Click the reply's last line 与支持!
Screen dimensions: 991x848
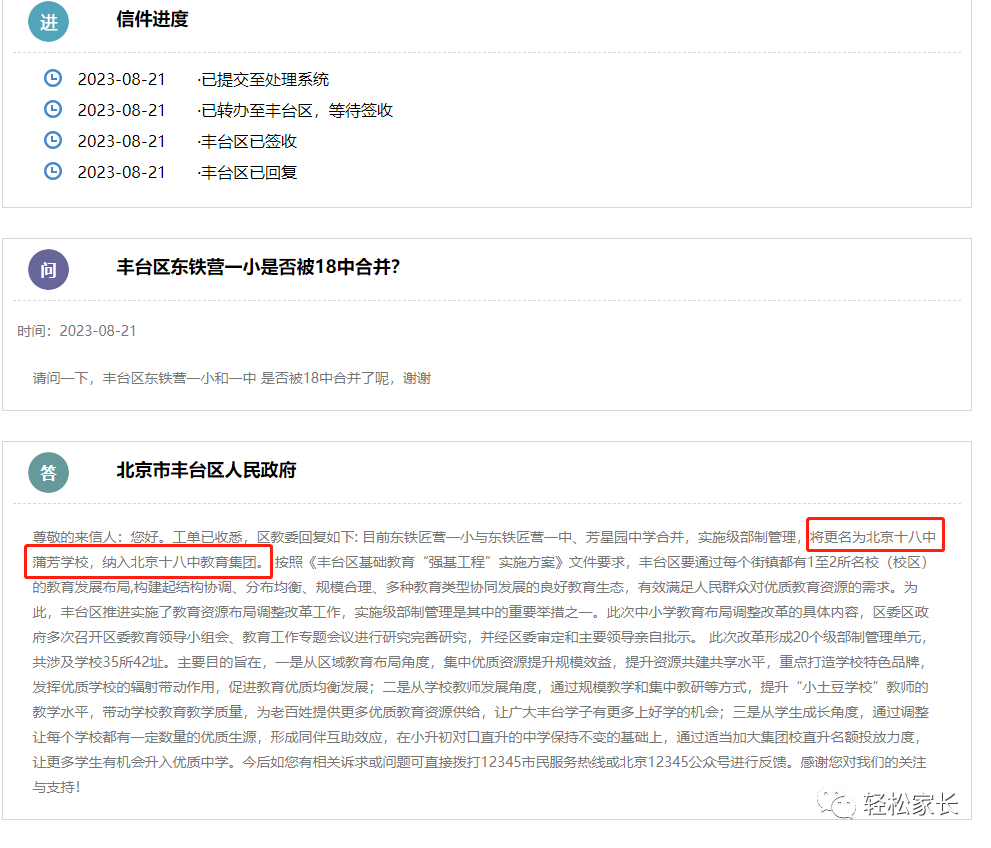[x=56, y=787]
